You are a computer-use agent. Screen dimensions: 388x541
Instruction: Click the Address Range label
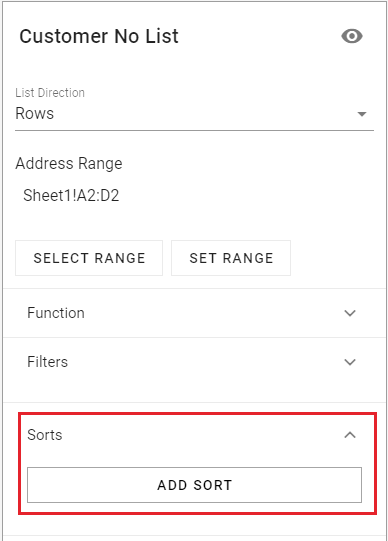tap(69, 164)
